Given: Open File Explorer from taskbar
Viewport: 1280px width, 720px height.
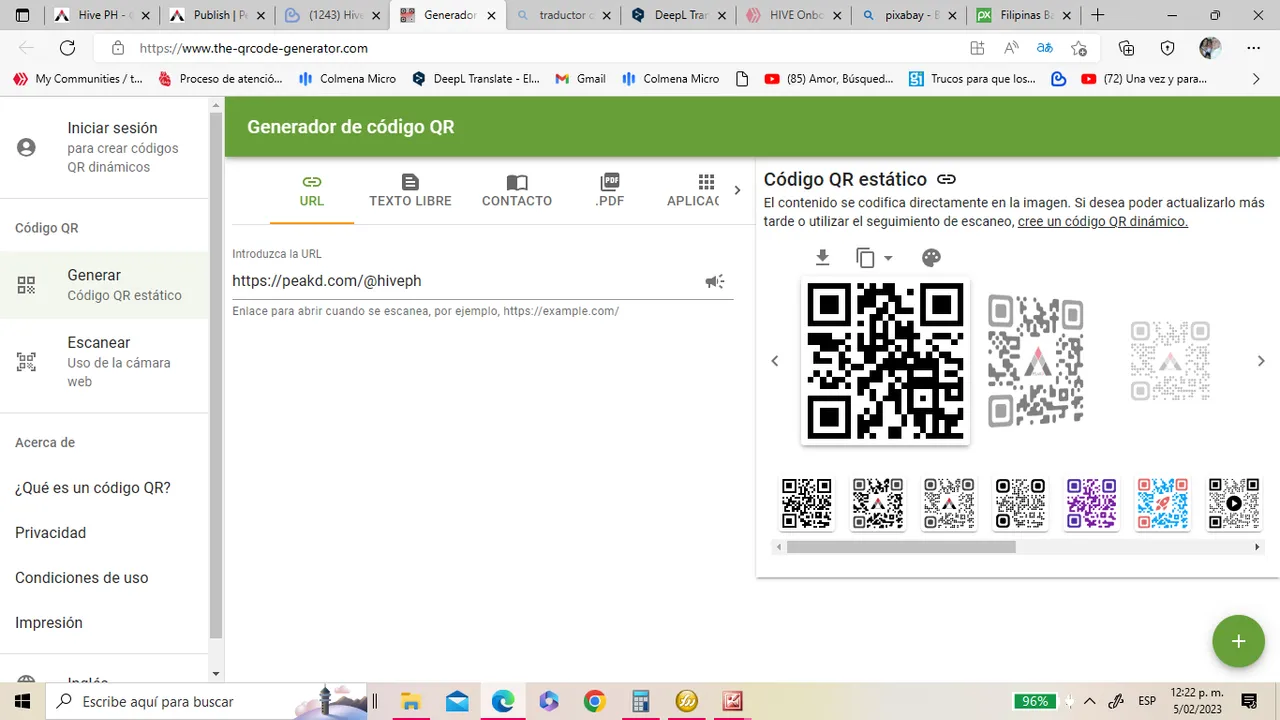Looking at the screenshot, I should [x=410, y=701].
